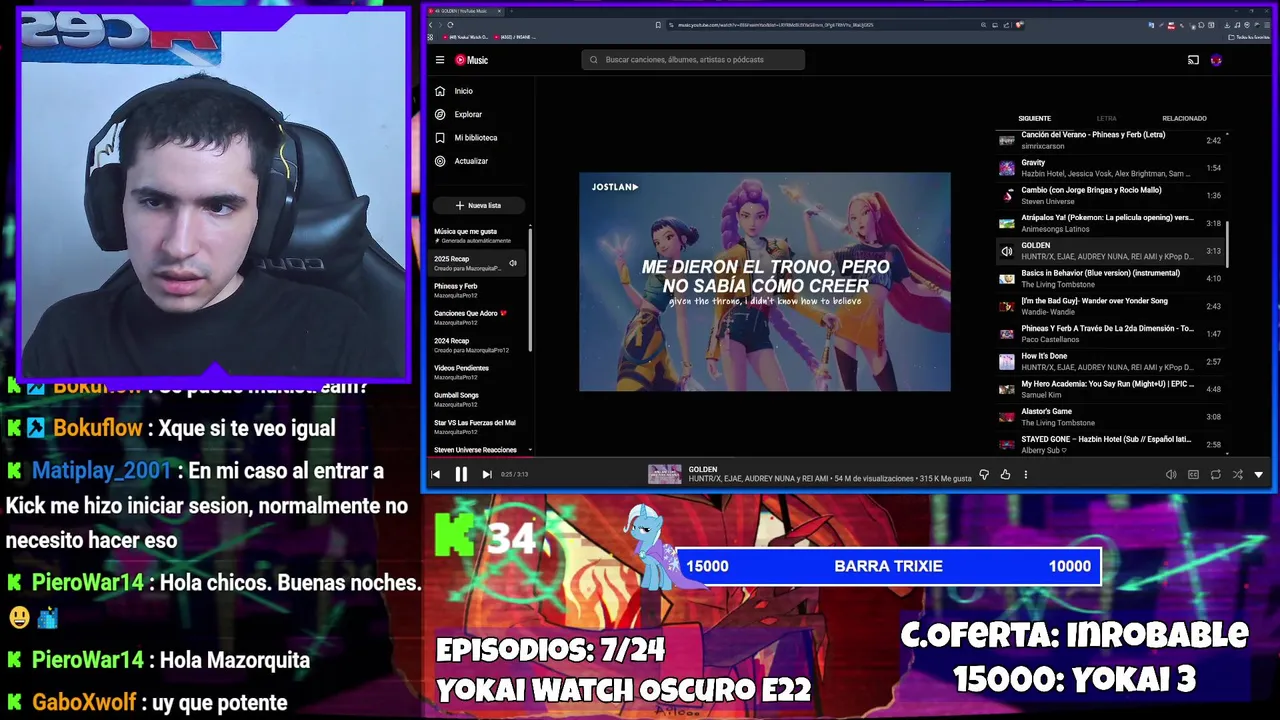Open the YouTube Music hamburger guide menu
This screenshot has width=1280, height=720.
tap(439, 60)
